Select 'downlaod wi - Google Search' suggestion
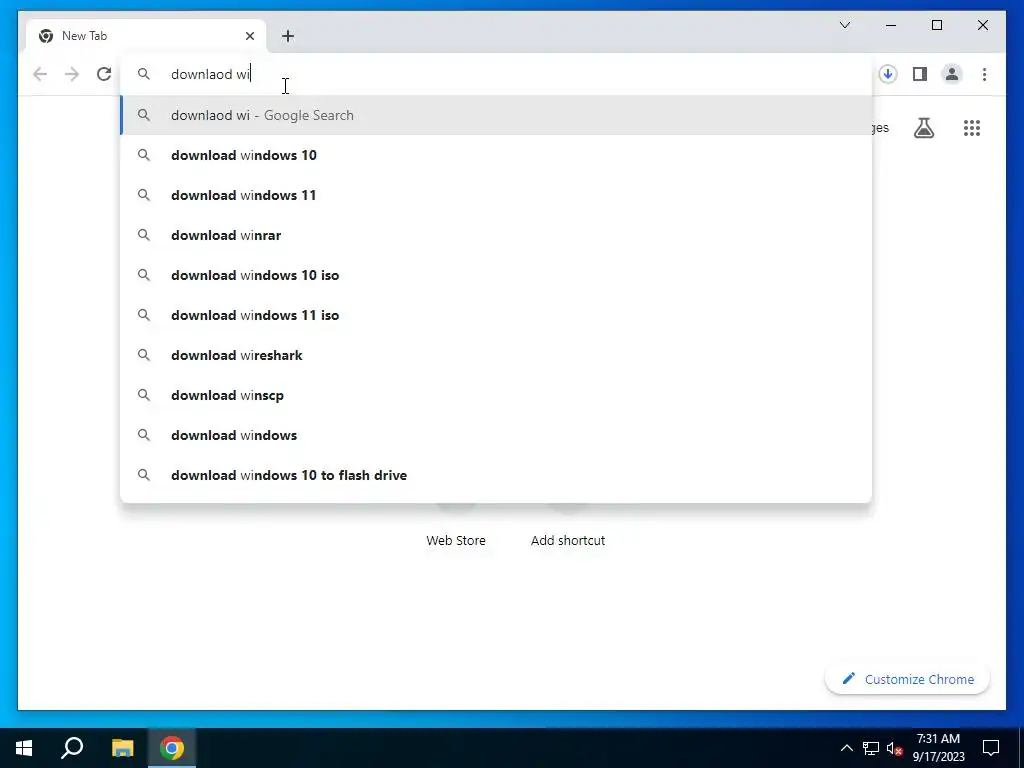 pyautogui.click(x=496, y=115)
